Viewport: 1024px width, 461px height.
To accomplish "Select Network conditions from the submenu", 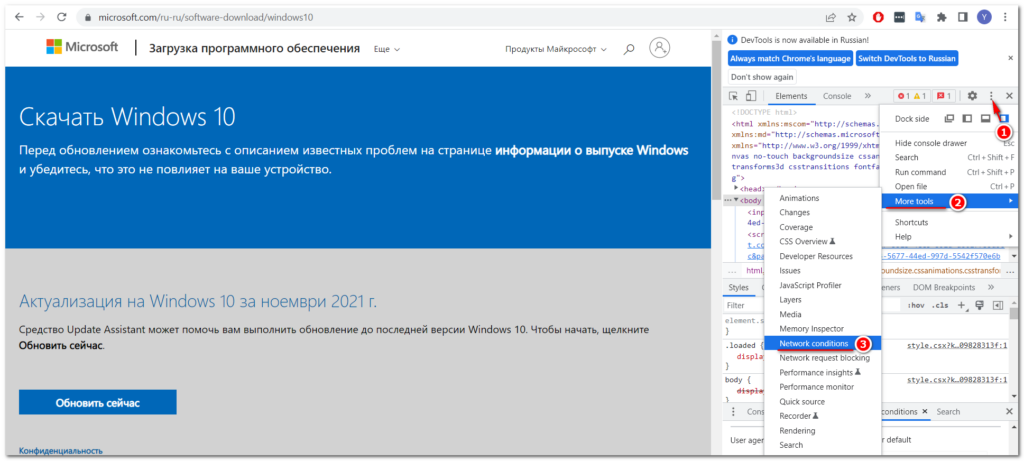I will click(810, 343).
